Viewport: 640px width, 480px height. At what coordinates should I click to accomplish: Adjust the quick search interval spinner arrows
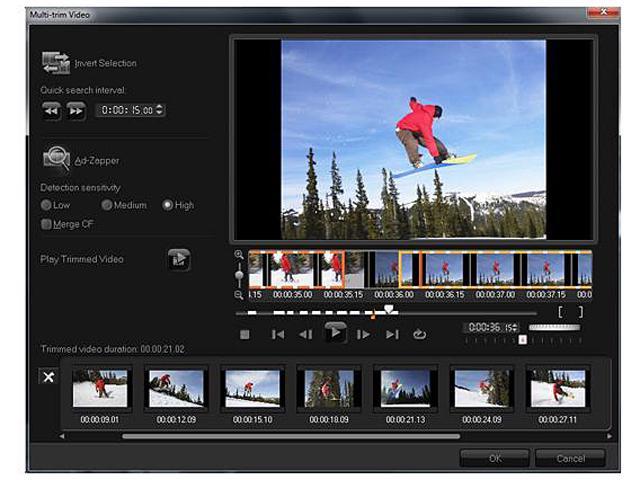coord(160,110)
